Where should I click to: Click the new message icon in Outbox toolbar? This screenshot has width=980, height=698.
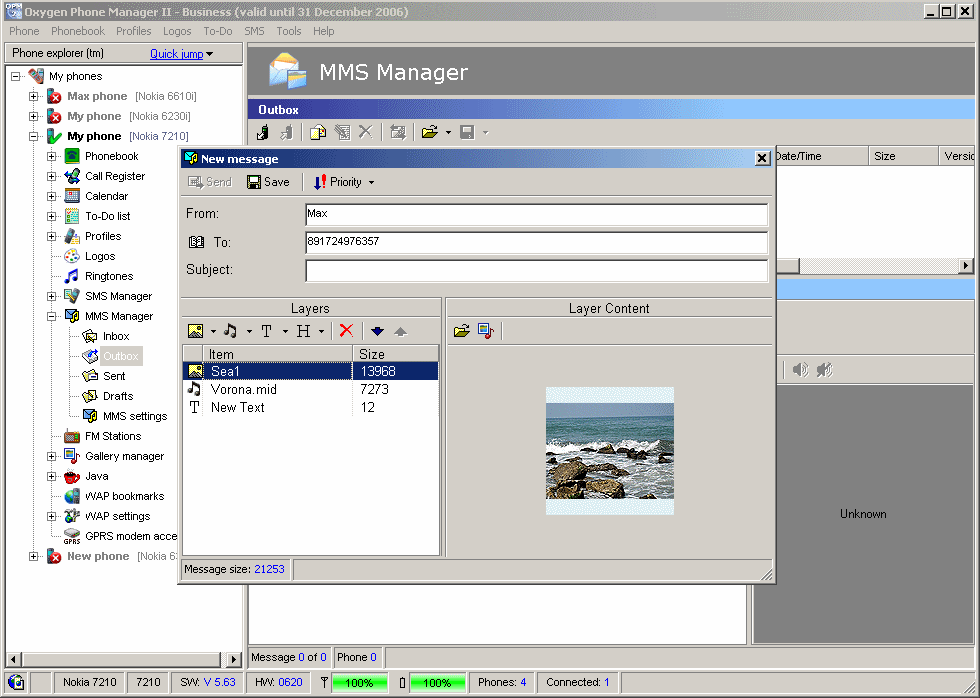point(318,132)
